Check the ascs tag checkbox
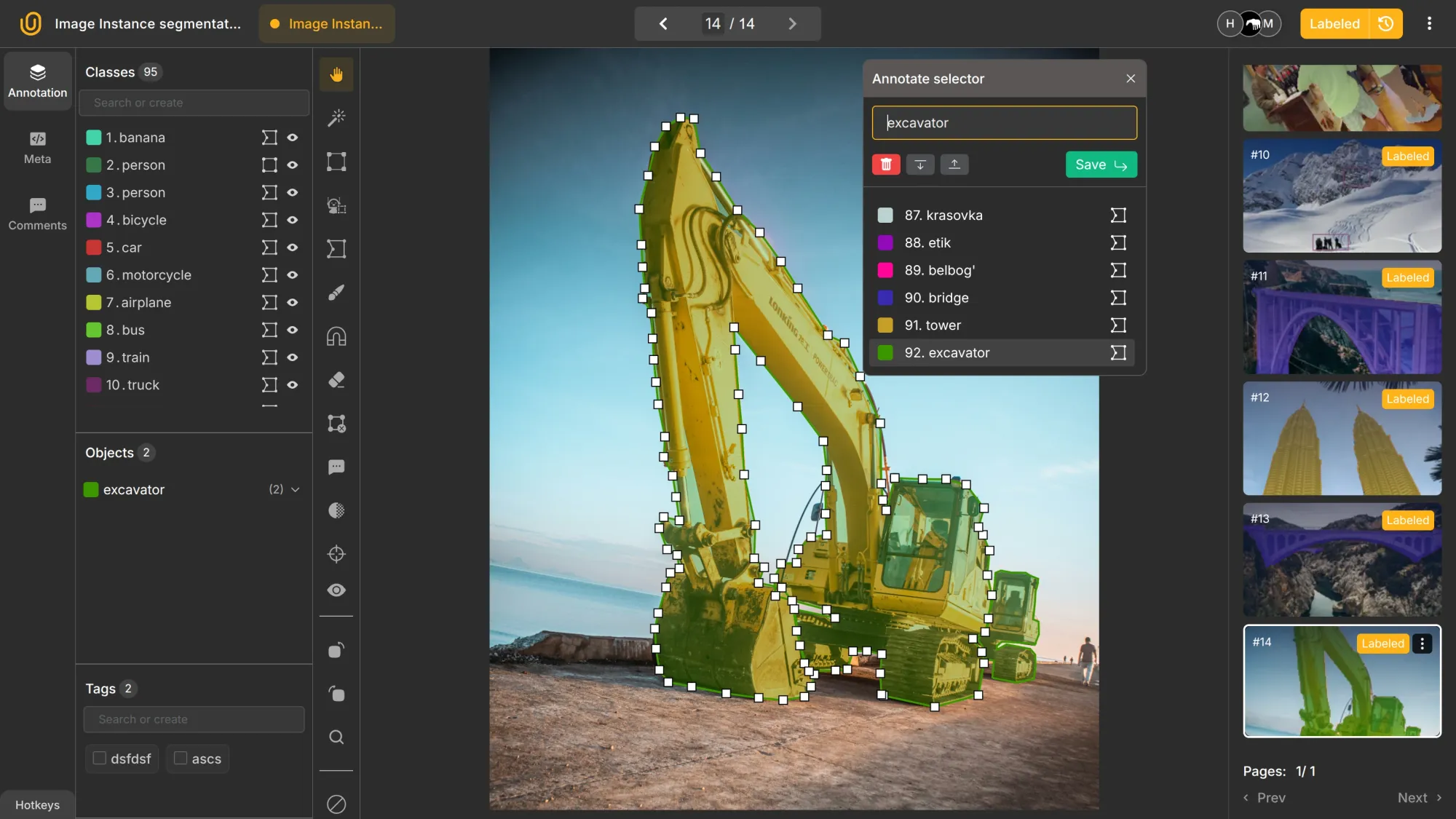This screenshot has width=1456, height=819. click(181, 758)
